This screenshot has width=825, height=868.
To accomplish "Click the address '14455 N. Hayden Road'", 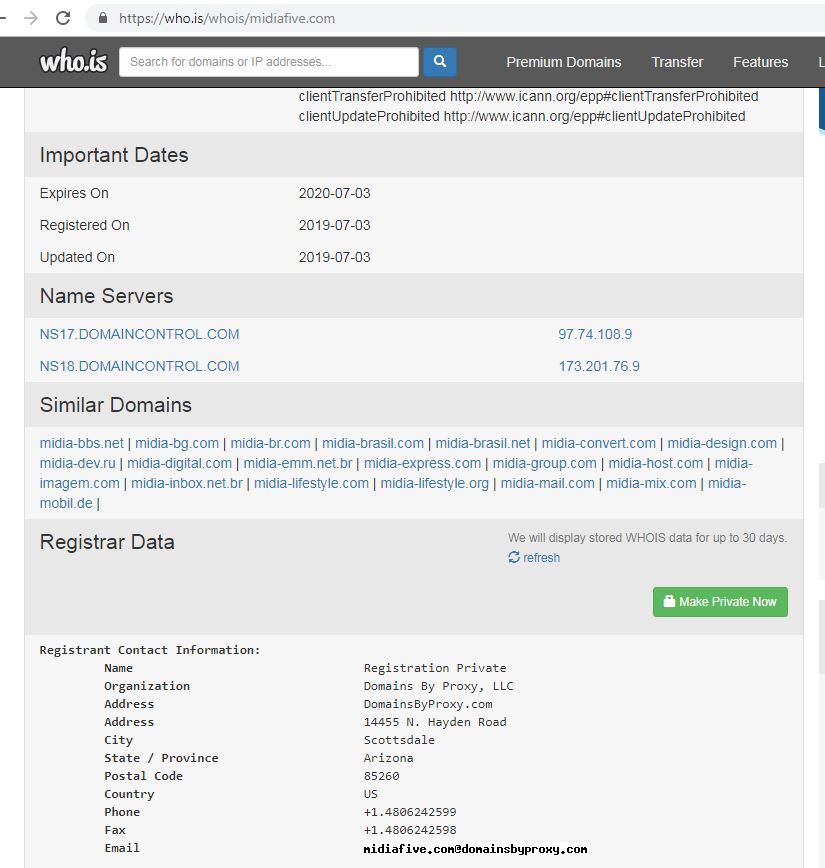I will 435,722.
